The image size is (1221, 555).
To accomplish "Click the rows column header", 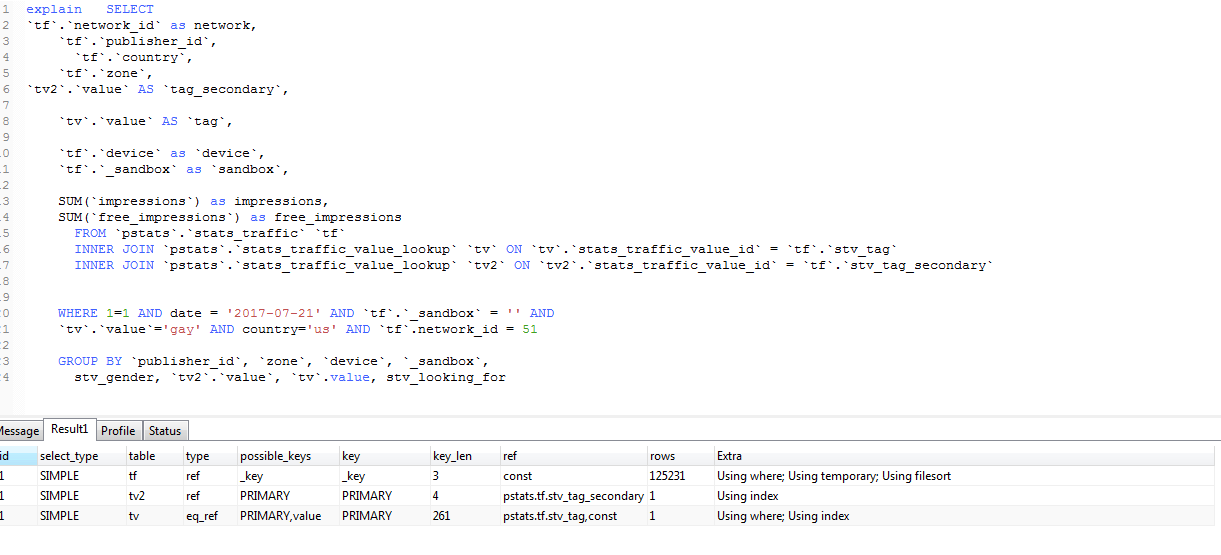I will [662, 456].
